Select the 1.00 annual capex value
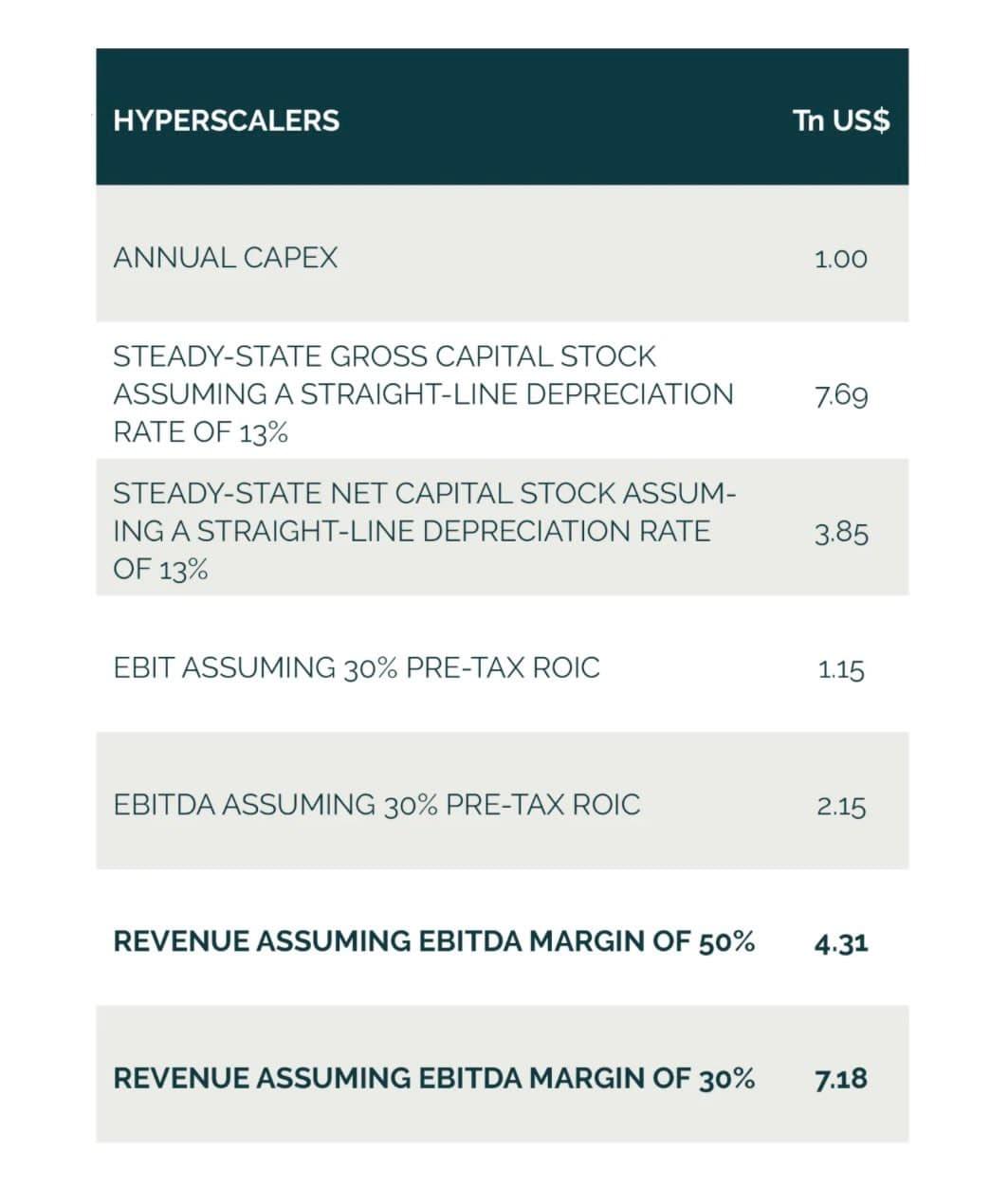 pyautogui.click(x=840, y=259)
